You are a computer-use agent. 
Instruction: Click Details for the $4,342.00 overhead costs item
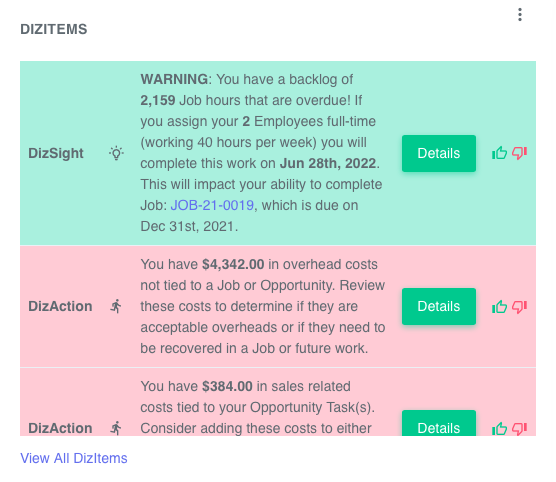[439, 306]
